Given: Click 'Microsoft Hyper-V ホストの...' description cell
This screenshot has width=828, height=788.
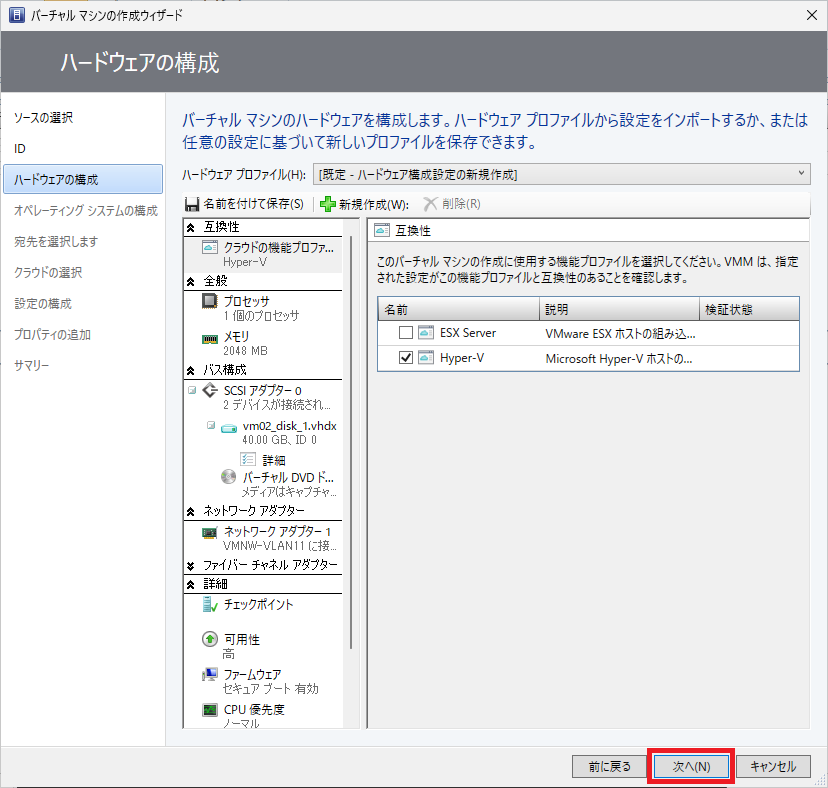Looking at the screenshot, I should pyautogui.click(x=618, y=358).
